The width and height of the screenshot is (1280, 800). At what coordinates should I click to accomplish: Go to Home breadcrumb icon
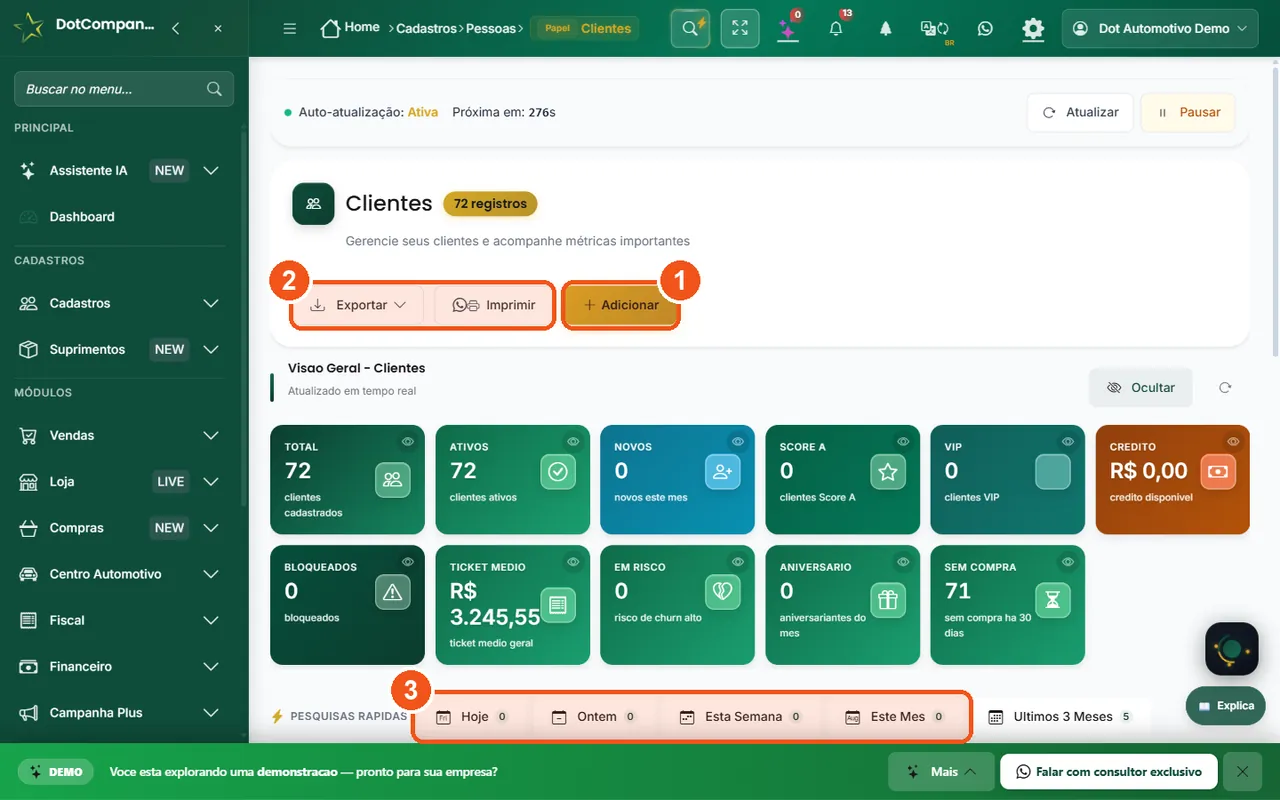click(x=330, y=28)
